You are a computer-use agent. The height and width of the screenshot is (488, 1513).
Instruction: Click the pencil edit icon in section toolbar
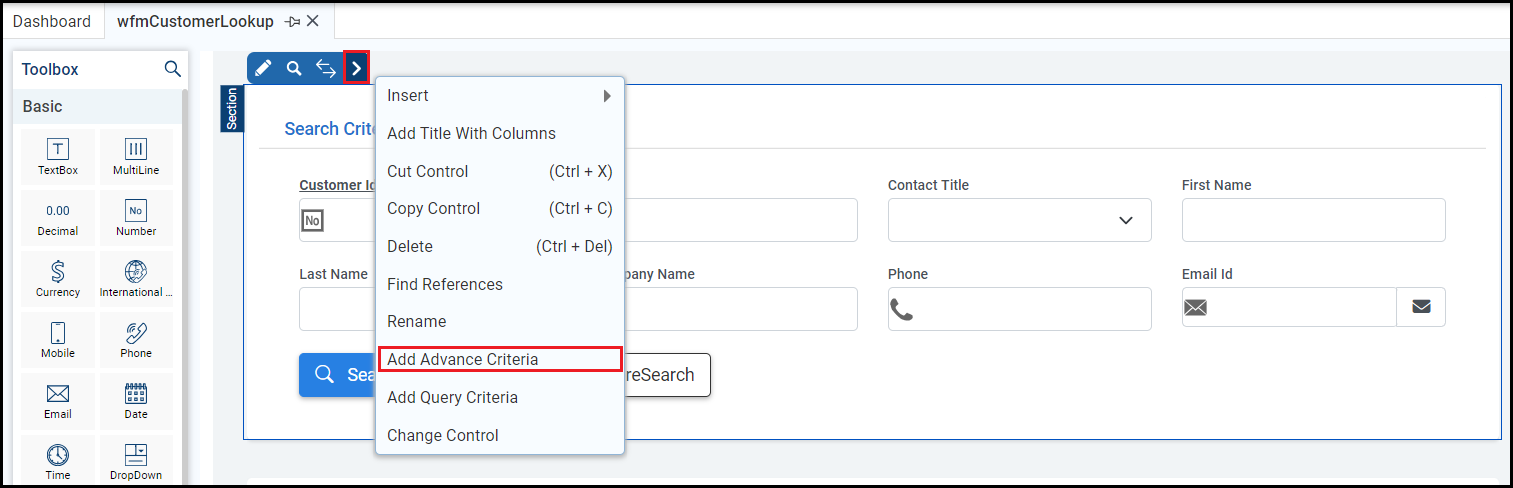tap(263, 68)
